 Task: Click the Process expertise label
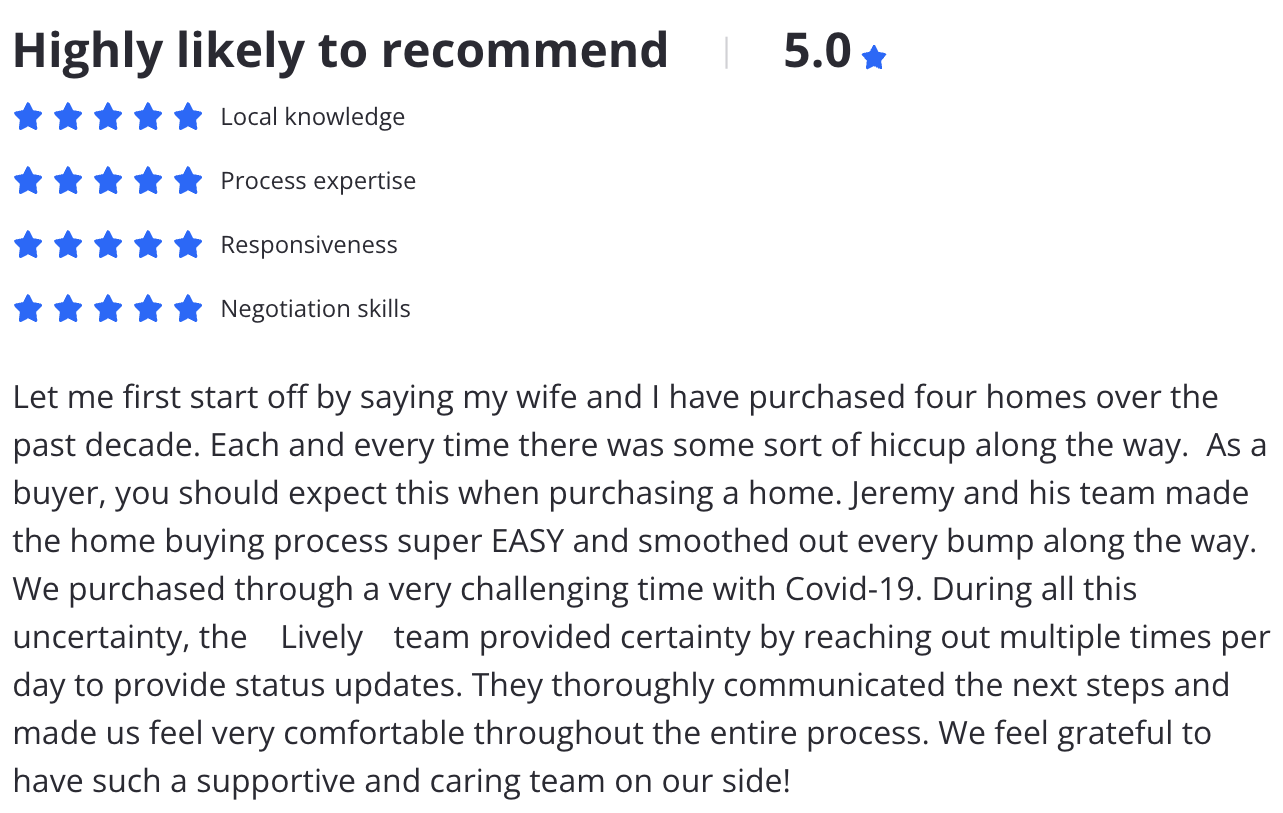[x=318, y=181]
